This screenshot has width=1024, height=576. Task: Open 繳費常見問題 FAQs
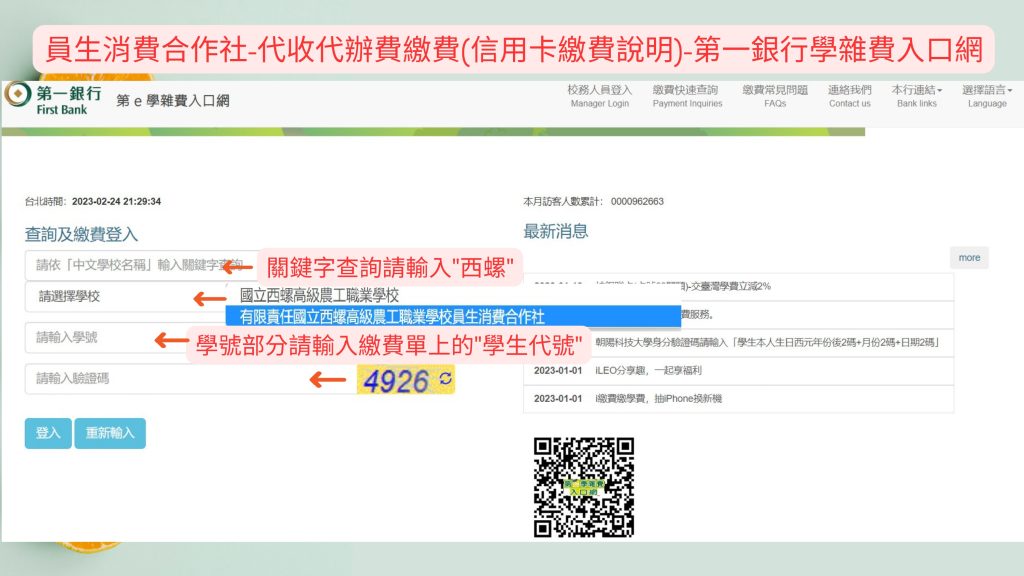775,96
